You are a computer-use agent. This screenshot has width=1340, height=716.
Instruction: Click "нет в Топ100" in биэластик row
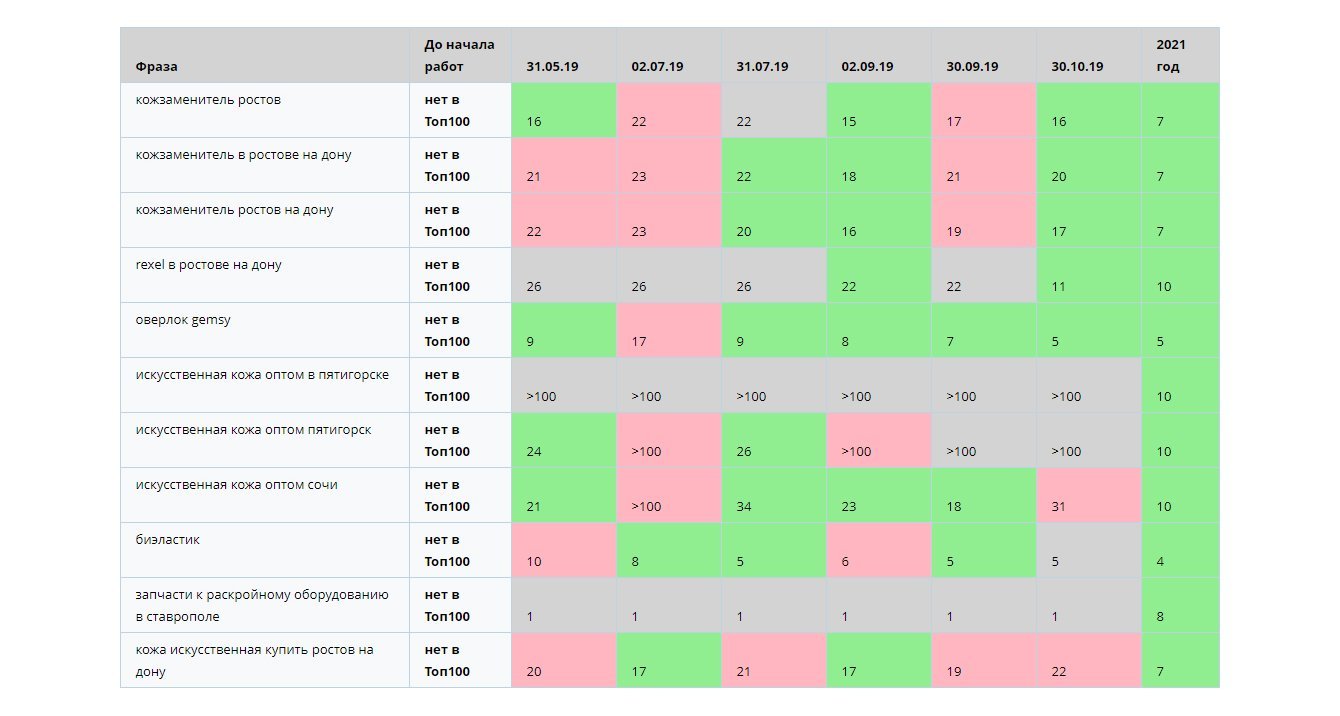click(447, 550)
